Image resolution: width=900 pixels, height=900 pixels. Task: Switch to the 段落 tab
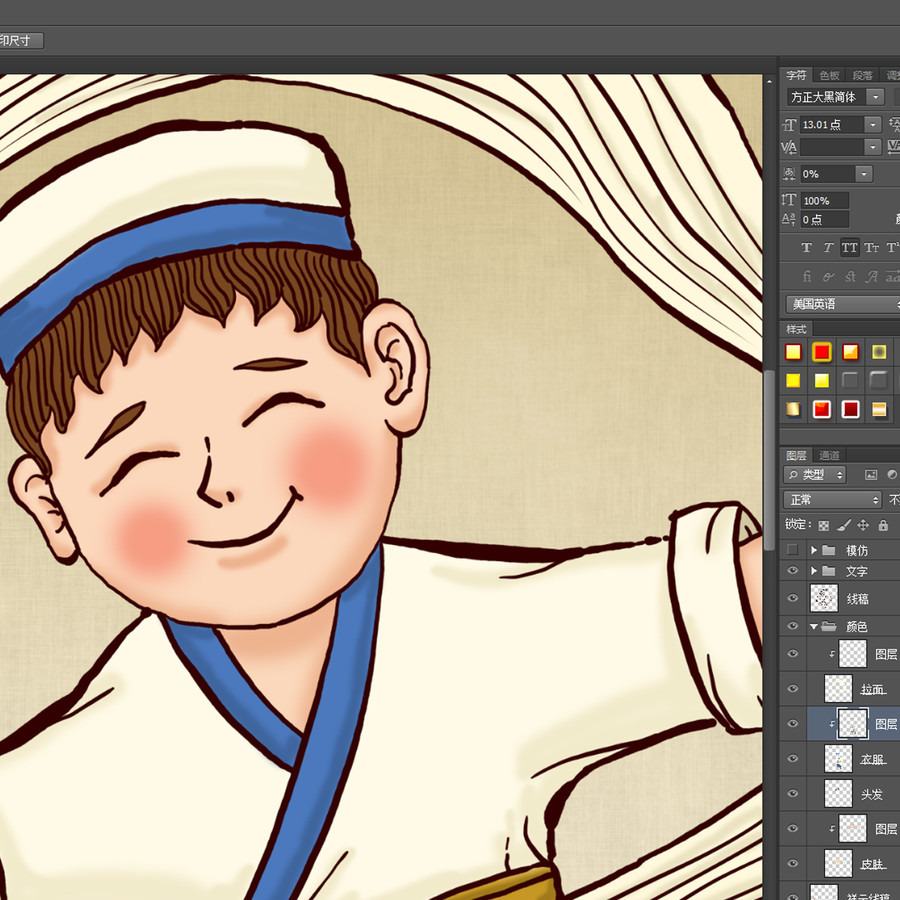click(x=862, y=75)
